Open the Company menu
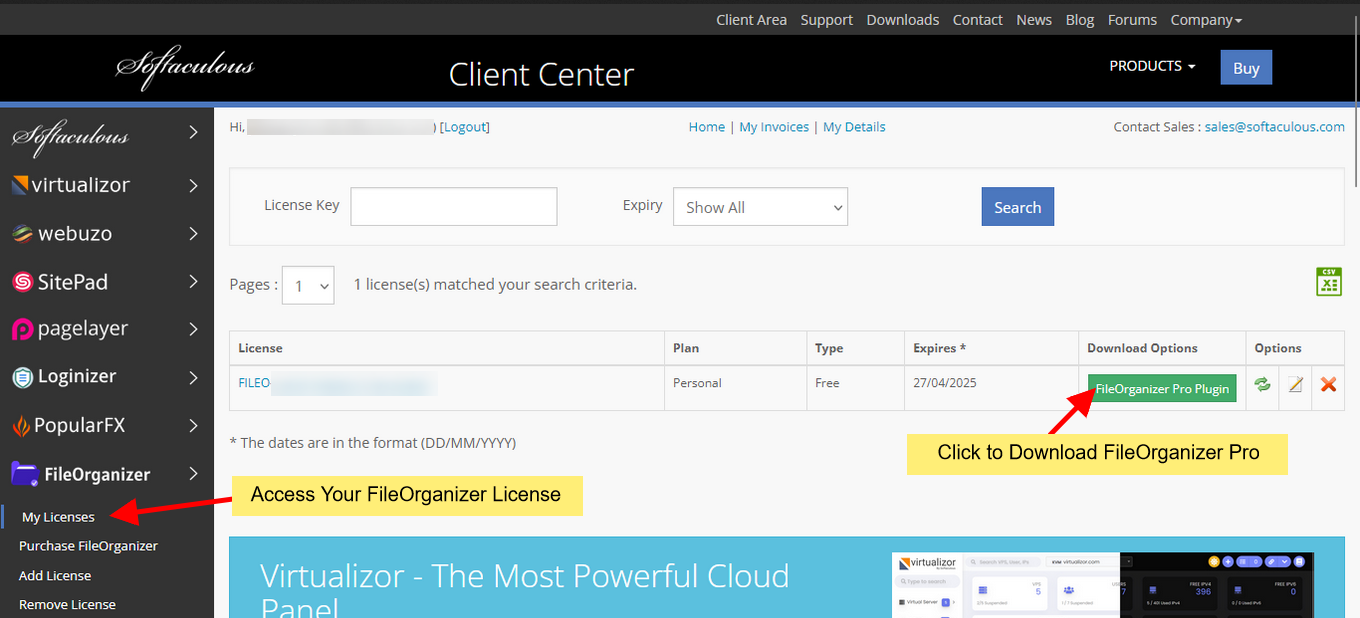Screen dimensions: 1360x618 1206,19
